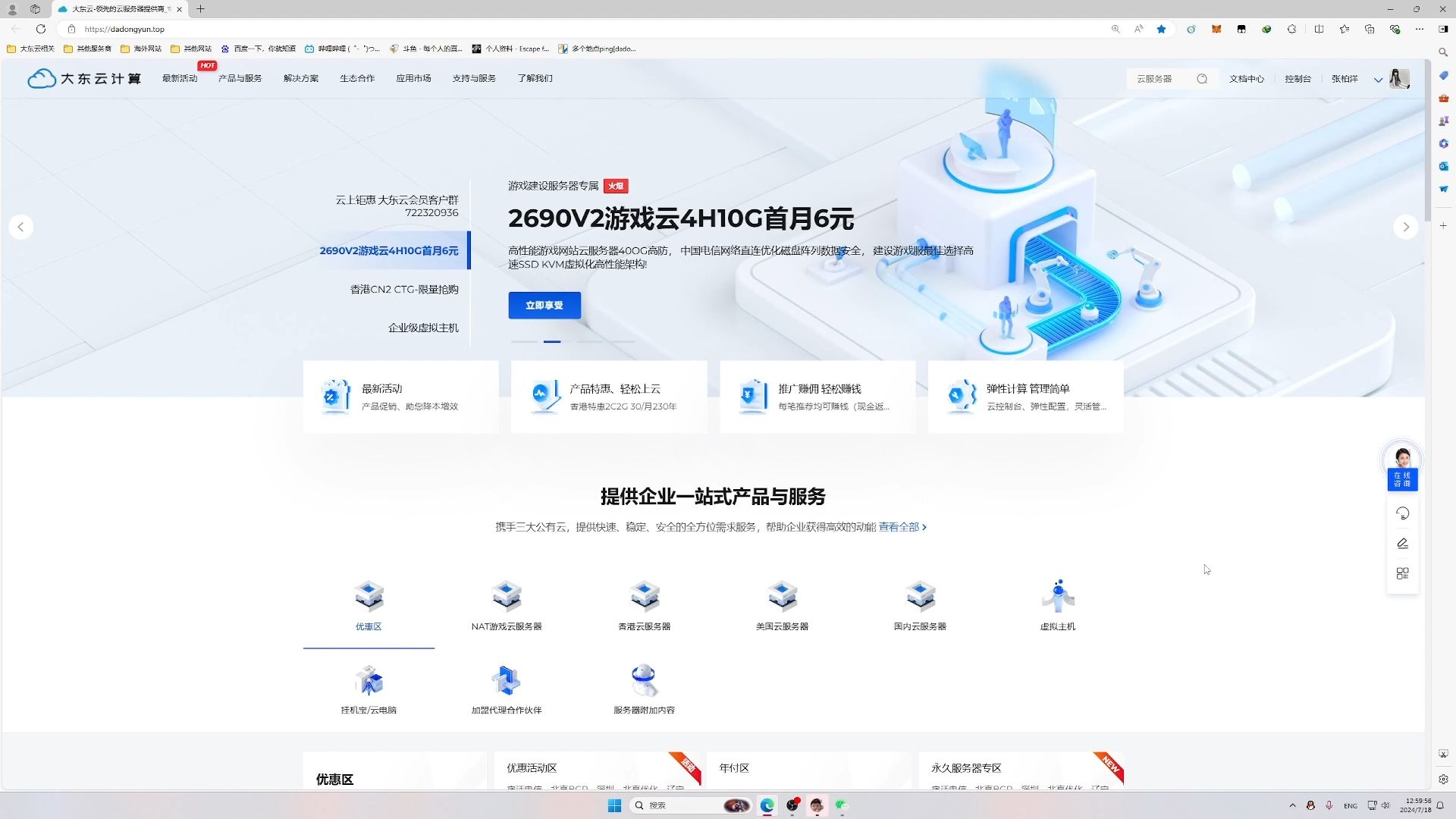Open Windows Start menu
Image resolution: width=1456 pixels, height=819 pixels.
click(x=614, y=805)
